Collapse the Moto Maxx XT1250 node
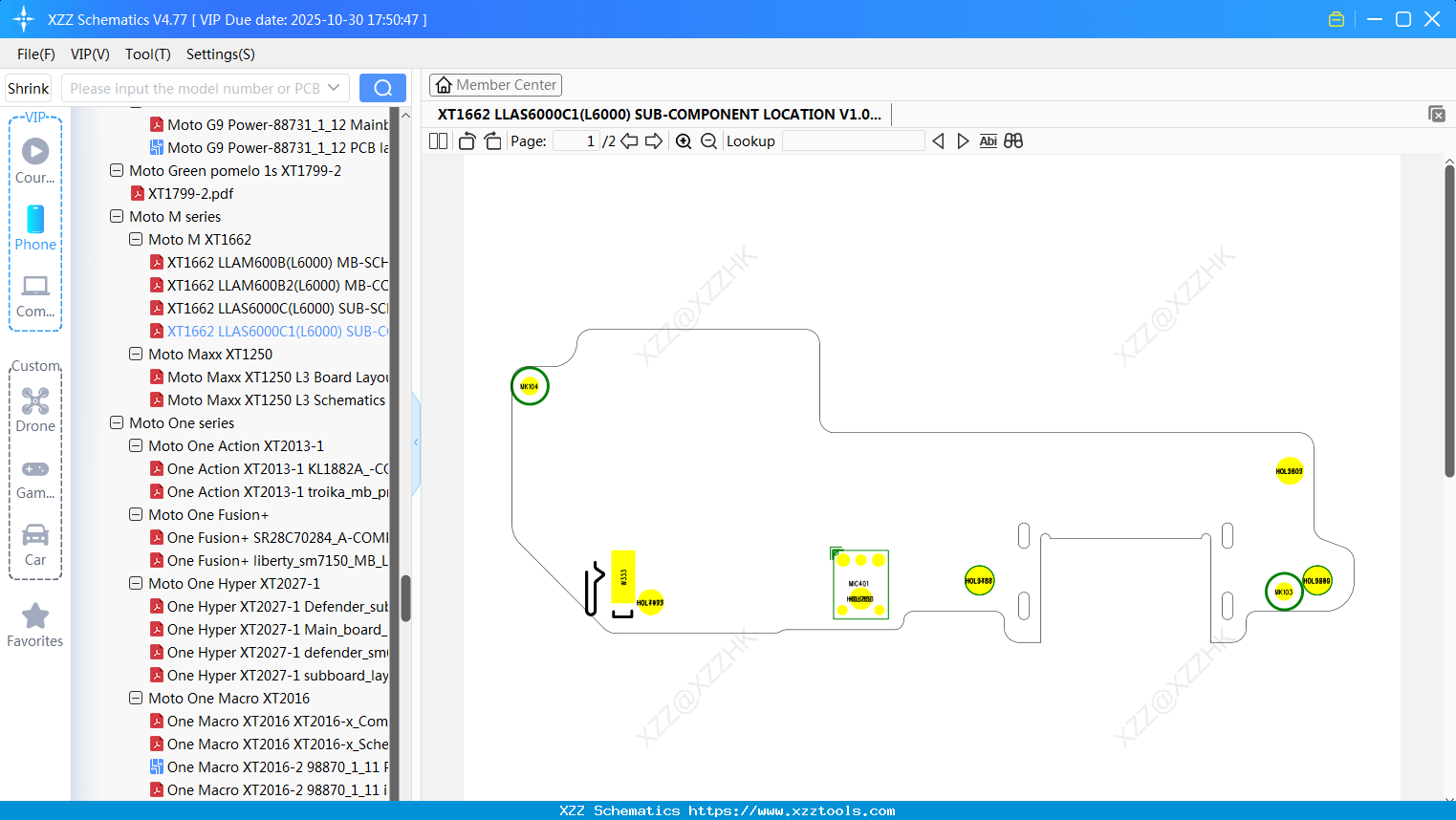The height and width of the screenshot is (820, 1456). click(x=136, y=354)
